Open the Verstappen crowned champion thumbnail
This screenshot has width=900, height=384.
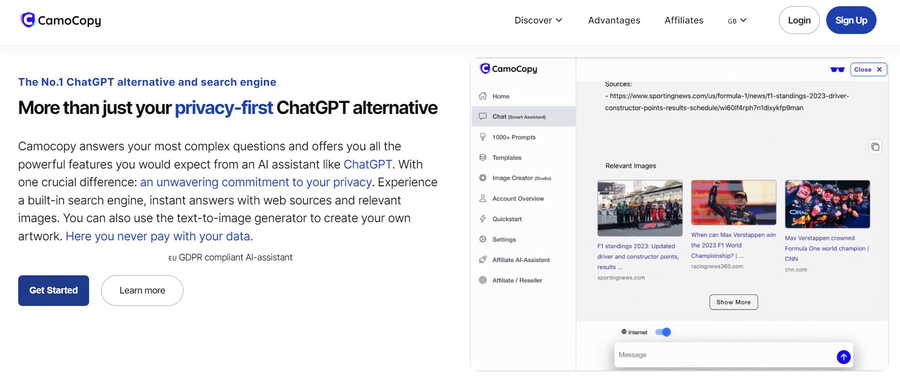coord(827,204)
